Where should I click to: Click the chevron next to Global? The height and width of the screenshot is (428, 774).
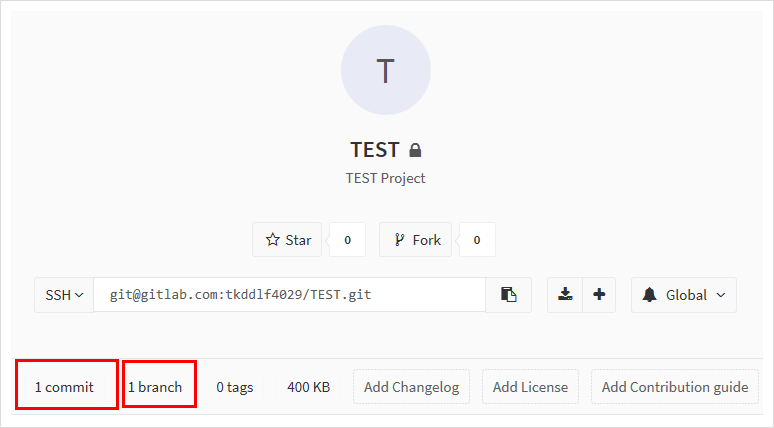pos(721,295)
